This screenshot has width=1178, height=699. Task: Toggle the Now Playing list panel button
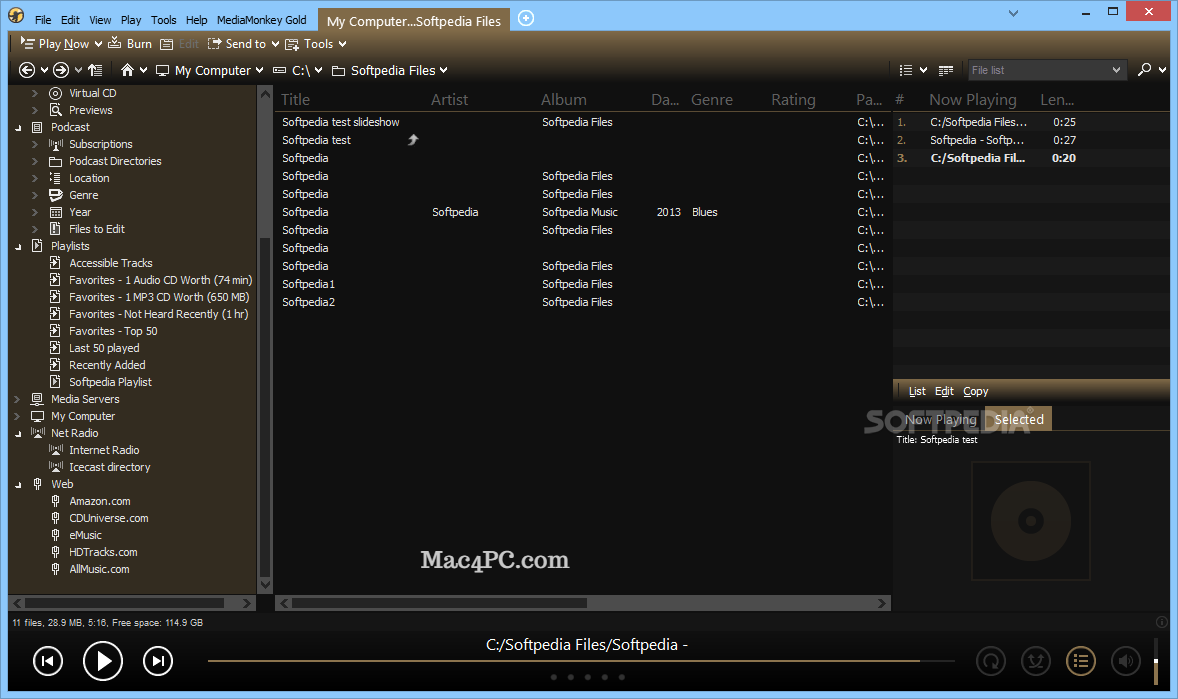click(1081, 661)
